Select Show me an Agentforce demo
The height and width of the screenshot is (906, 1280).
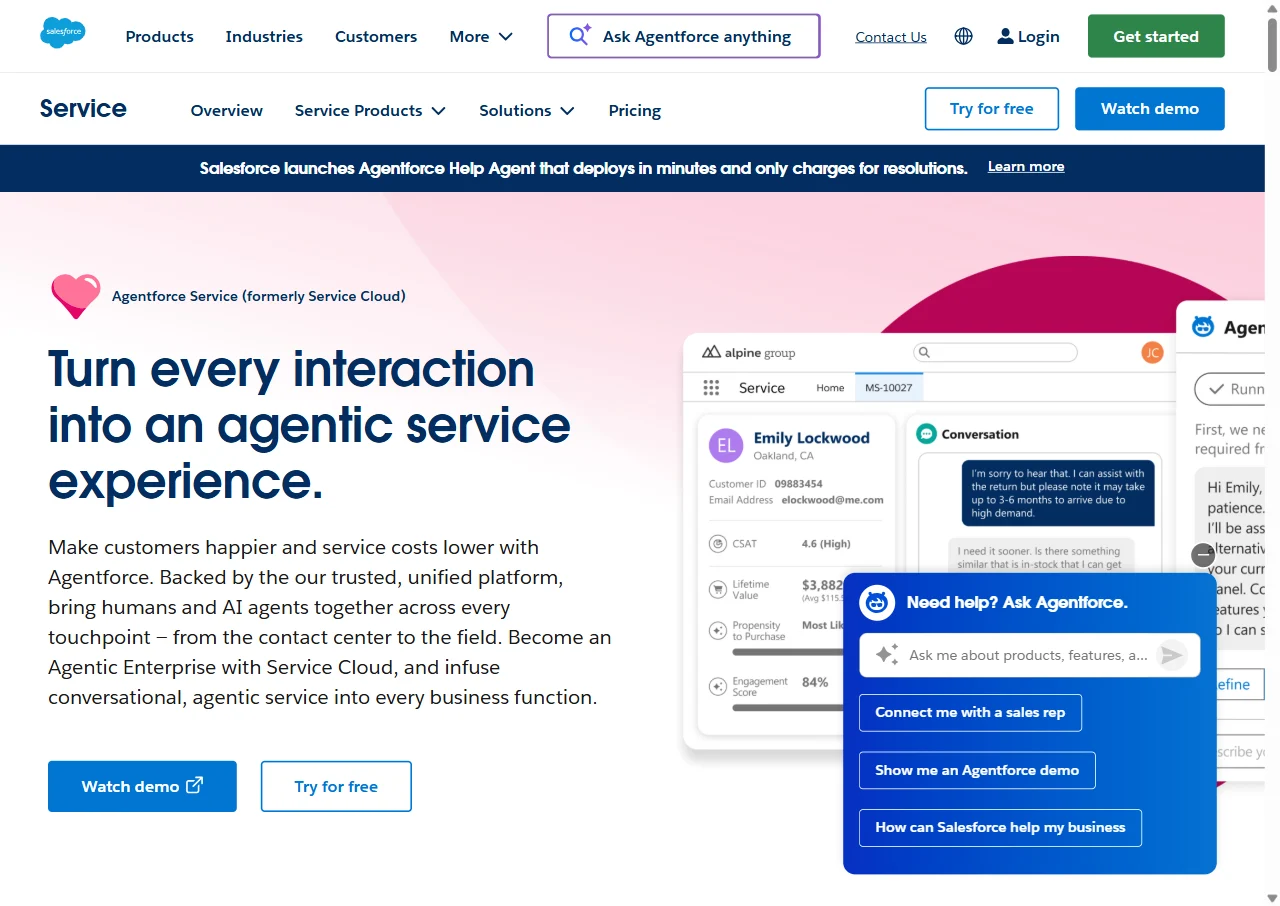pos(977,770)
